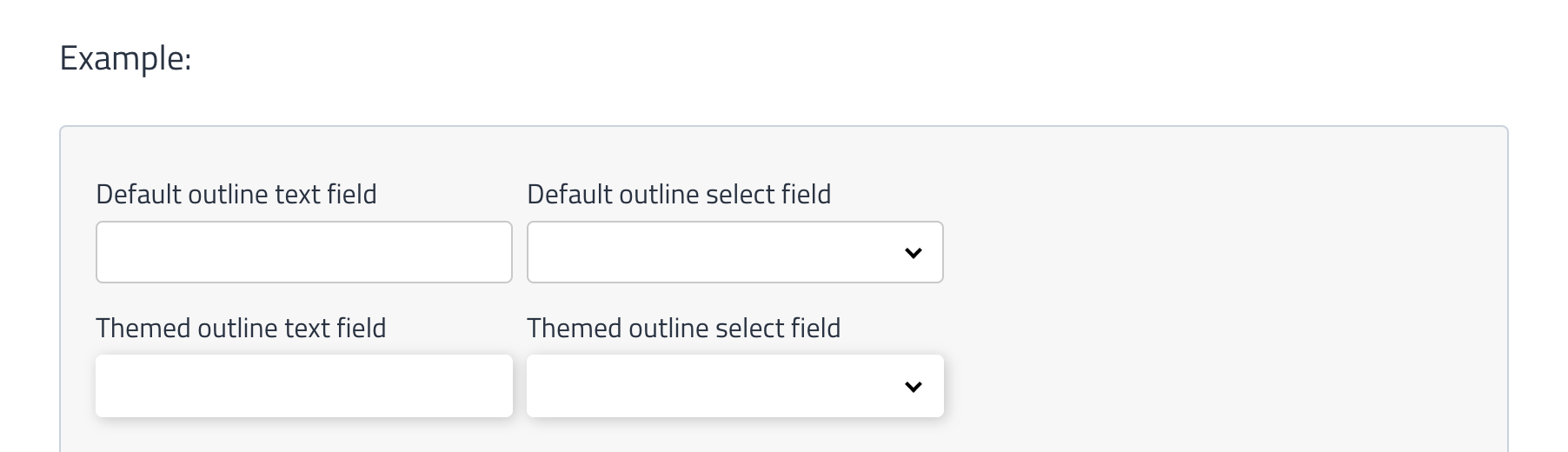Click the "Example:" heading text
This screenshot has height=452, width=1568.
[125, 58]
